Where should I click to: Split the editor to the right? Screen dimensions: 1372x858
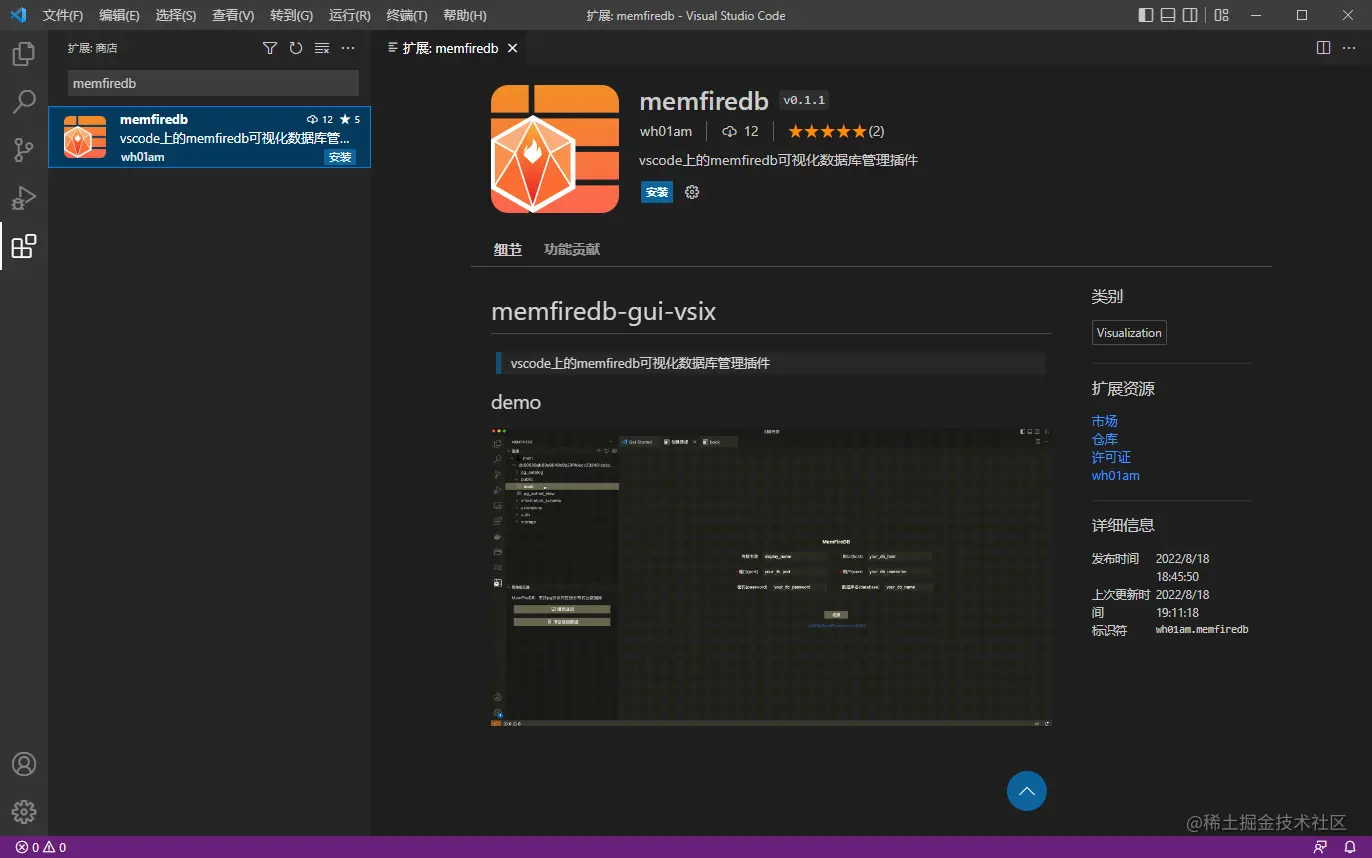point(1323,48)
